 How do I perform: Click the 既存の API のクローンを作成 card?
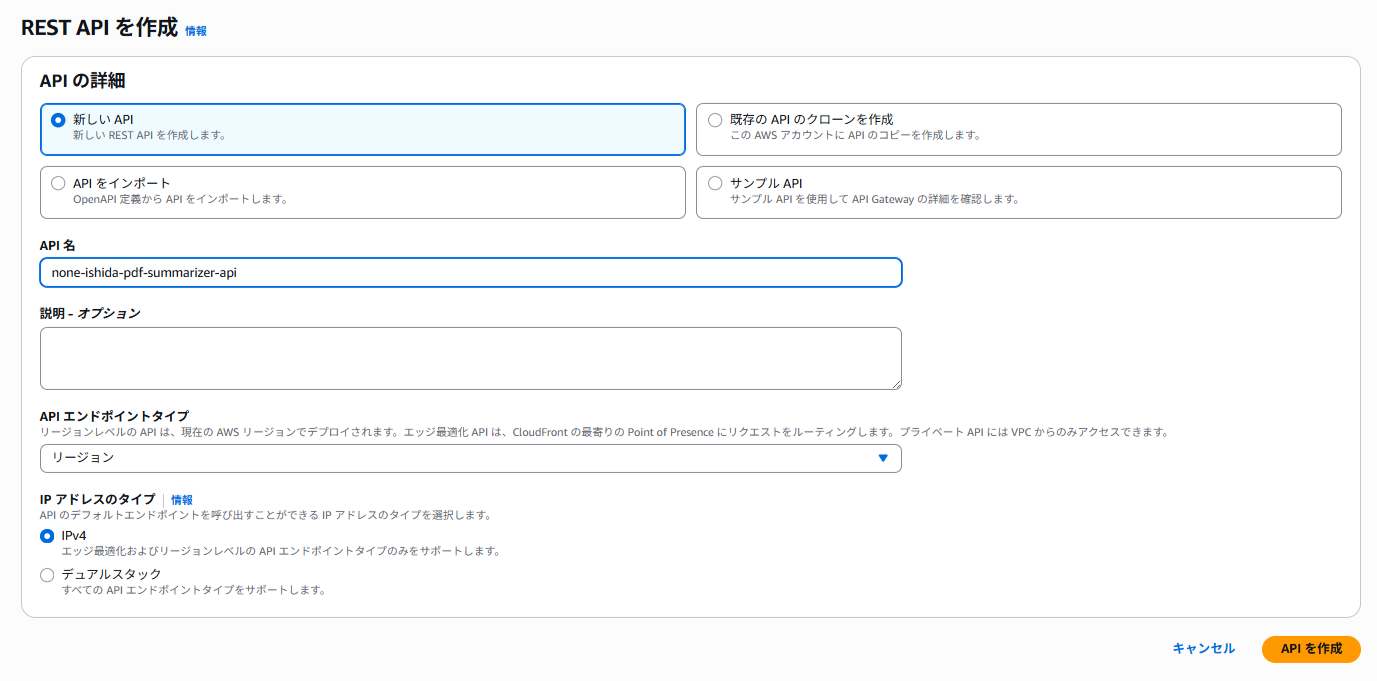pyautogui.click(x=1018, y=129)
